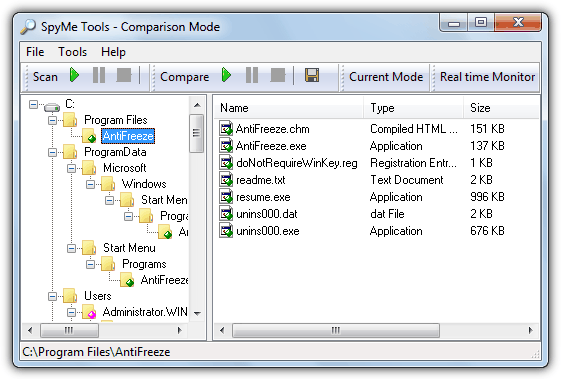Collapse the C: drive node
This screenshot has height=379, width=561.
pos(33,105)
